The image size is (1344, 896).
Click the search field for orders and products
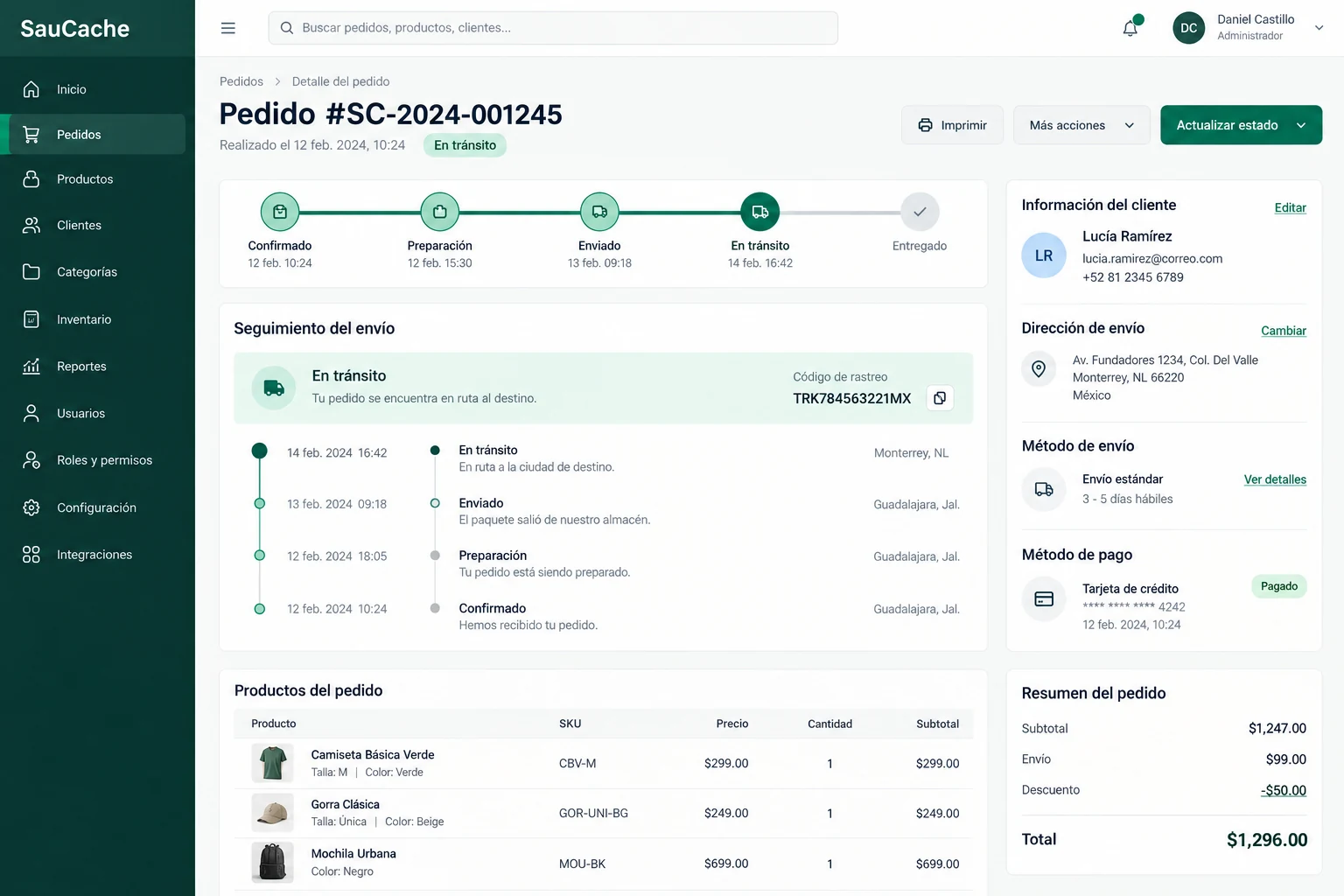click(553, 28)
